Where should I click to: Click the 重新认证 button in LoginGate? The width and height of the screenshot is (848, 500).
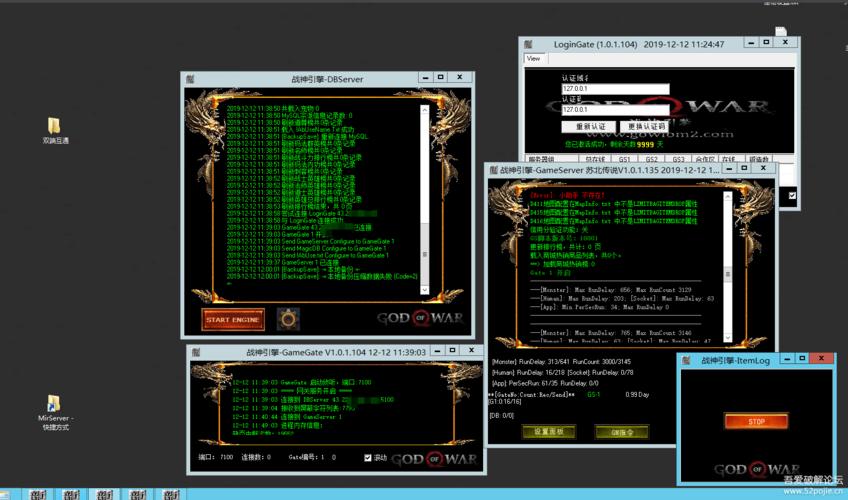(589, 126)
